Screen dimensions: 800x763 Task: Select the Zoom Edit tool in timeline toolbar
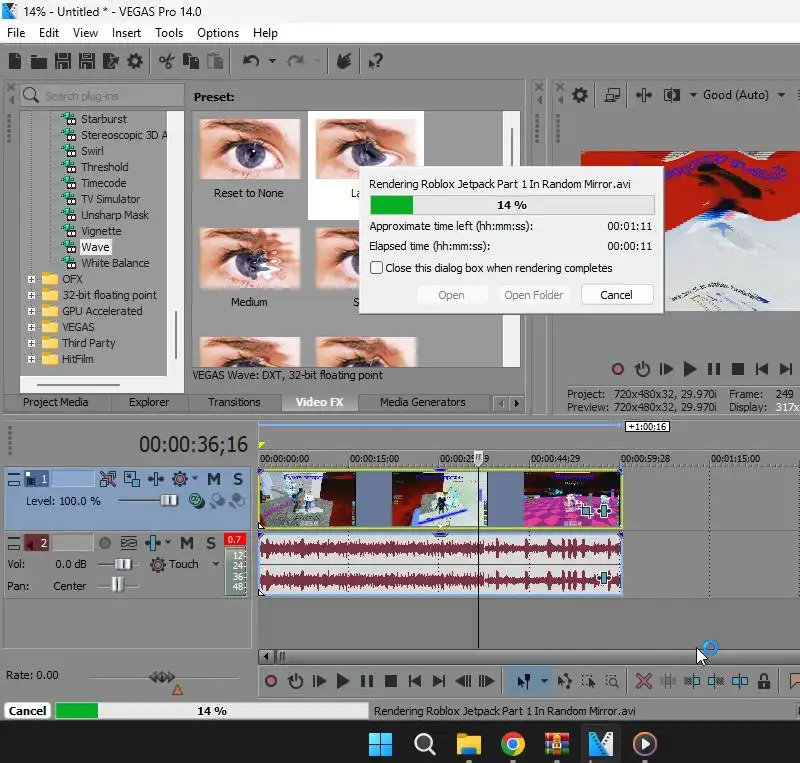point(612,681)
